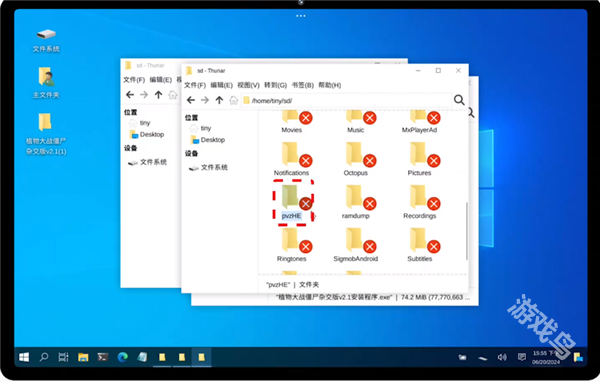Click the front window vertical scrollbar
The height and width of the screenshot is (381, 600).
click(466, 231)
